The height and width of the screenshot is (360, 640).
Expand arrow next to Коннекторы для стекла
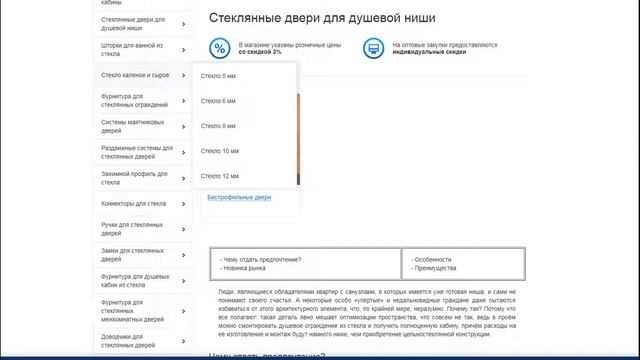click(184, 204)
